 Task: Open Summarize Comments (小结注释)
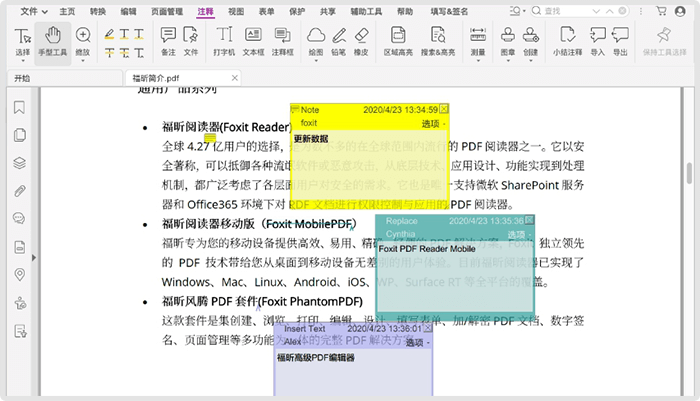567,41
